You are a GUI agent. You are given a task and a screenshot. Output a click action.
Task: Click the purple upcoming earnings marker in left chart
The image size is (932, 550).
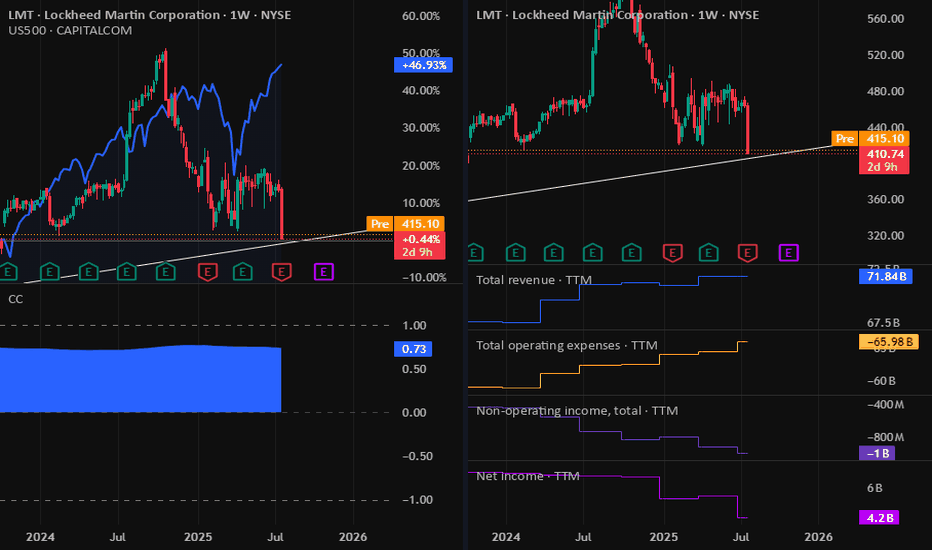323,272
